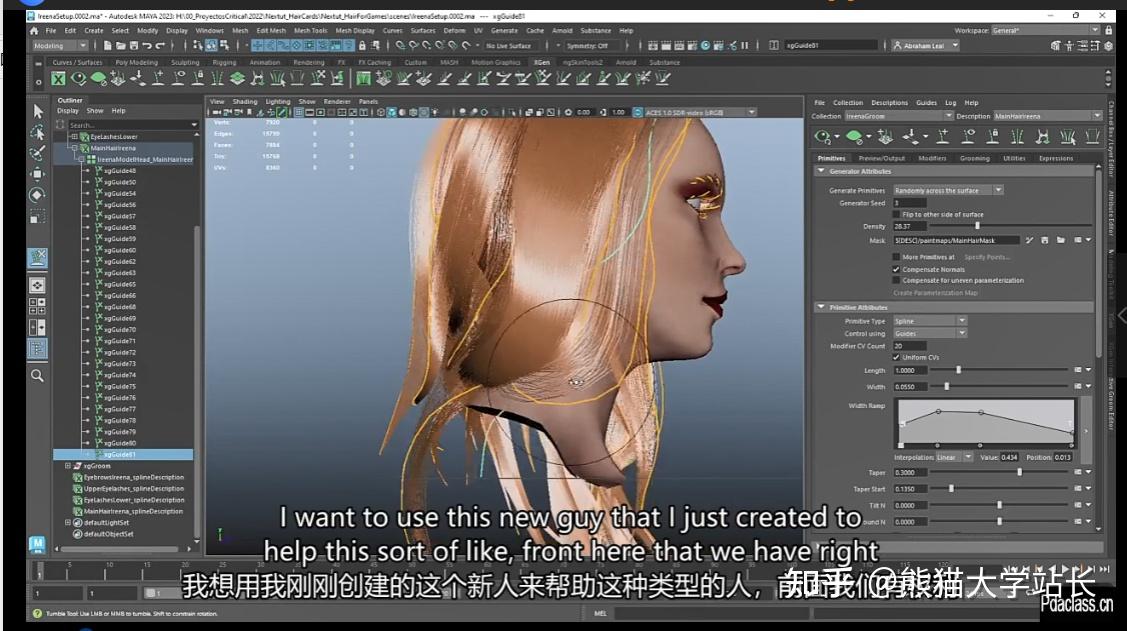Screen dimensions: 1127x631
Task: Collapse the Generator Attributes section
Action: click(x=821, y=170)
